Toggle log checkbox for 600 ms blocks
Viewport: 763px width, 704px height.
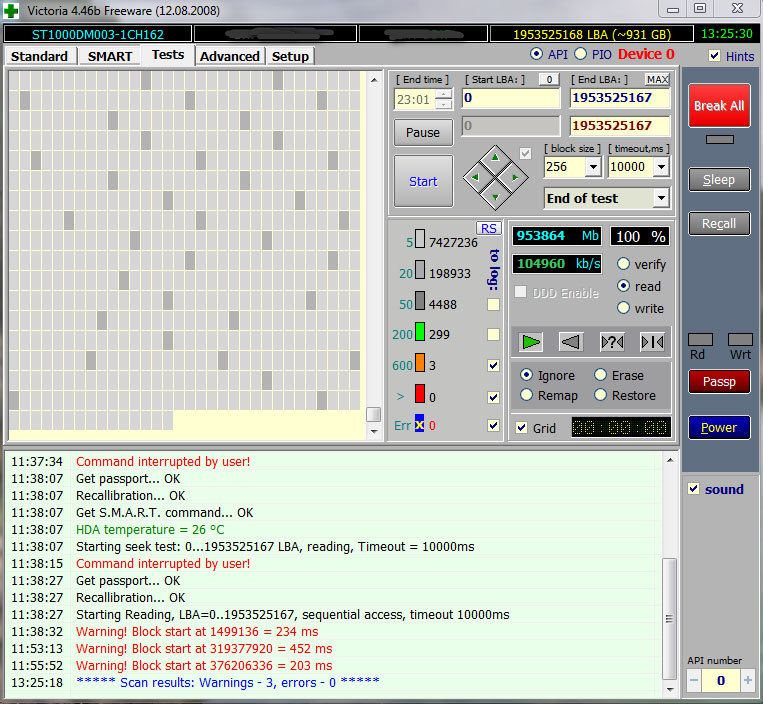pos(493,365)
